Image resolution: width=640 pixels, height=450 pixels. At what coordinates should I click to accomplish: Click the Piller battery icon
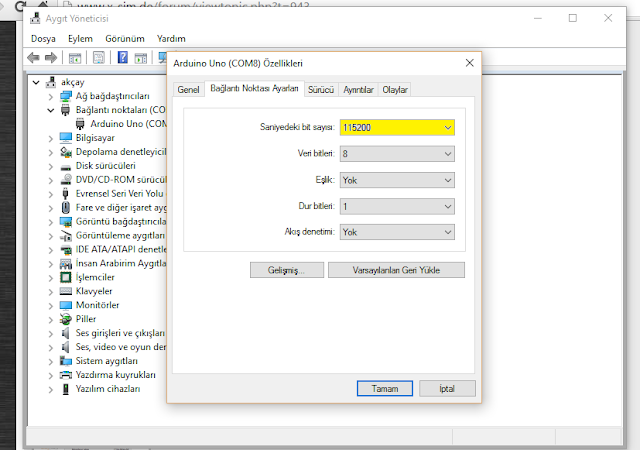(x=66, y=319)
